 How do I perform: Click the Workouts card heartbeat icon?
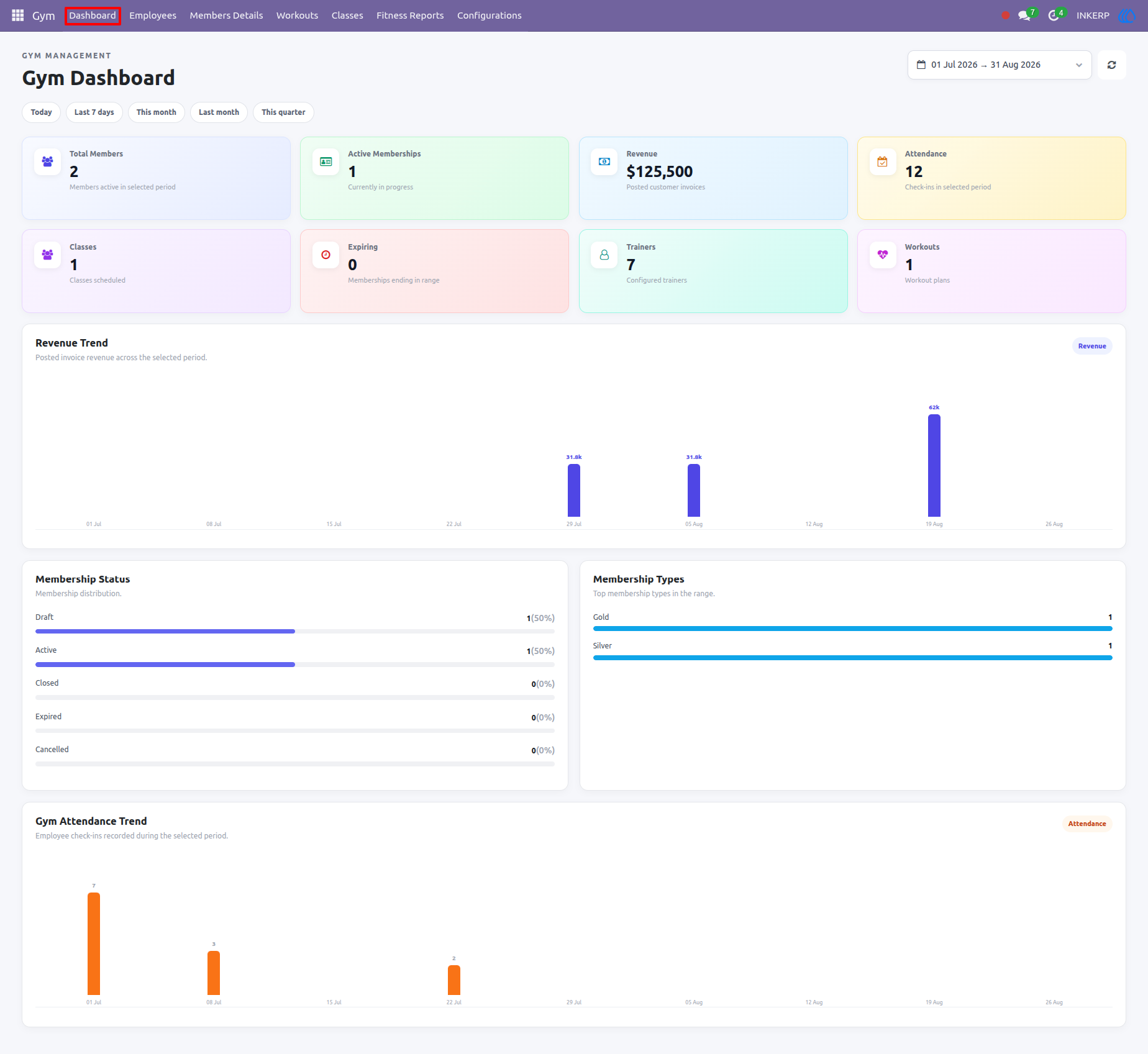pos(882,255)
